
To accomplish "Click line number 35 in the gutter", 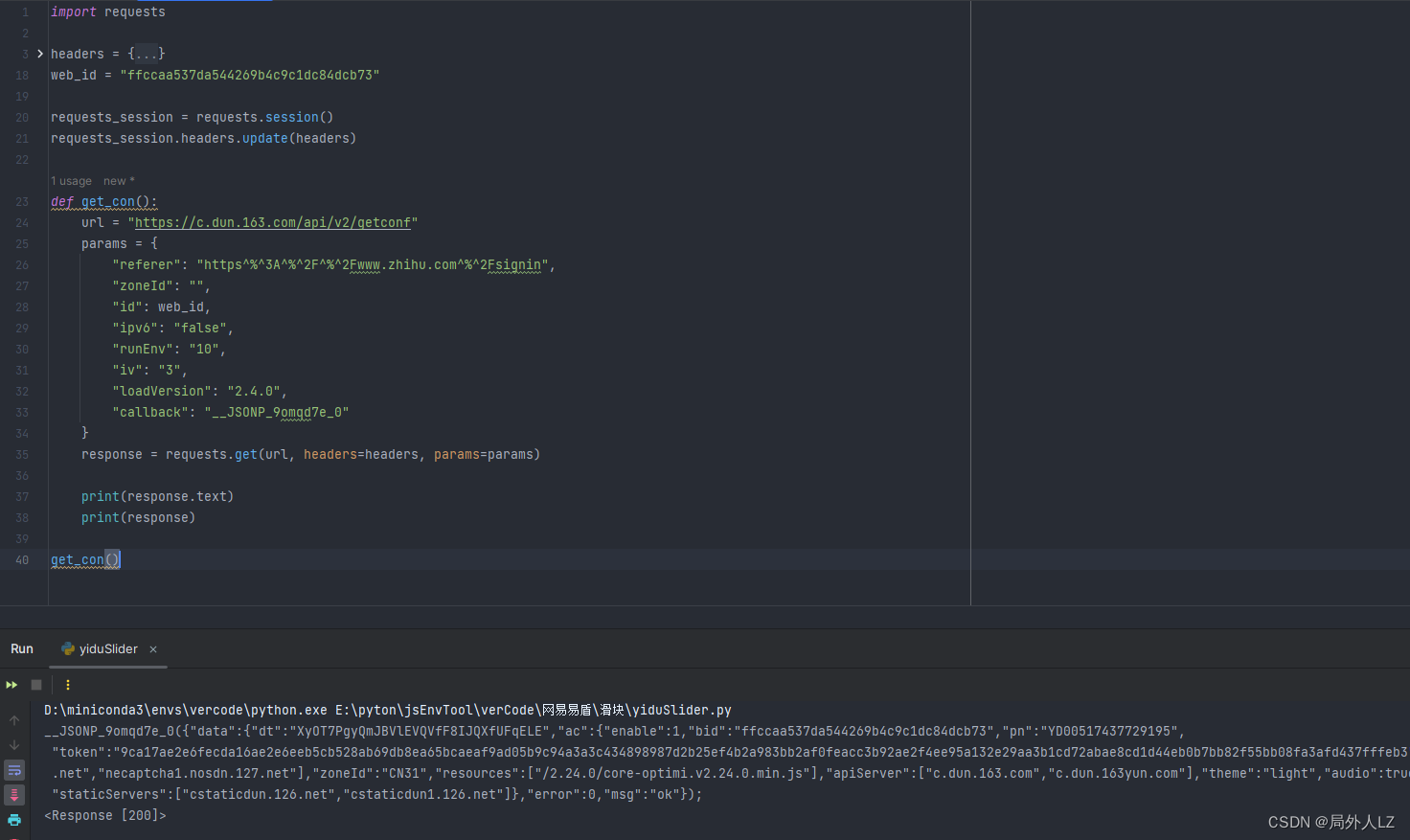I will pos(22,455).
